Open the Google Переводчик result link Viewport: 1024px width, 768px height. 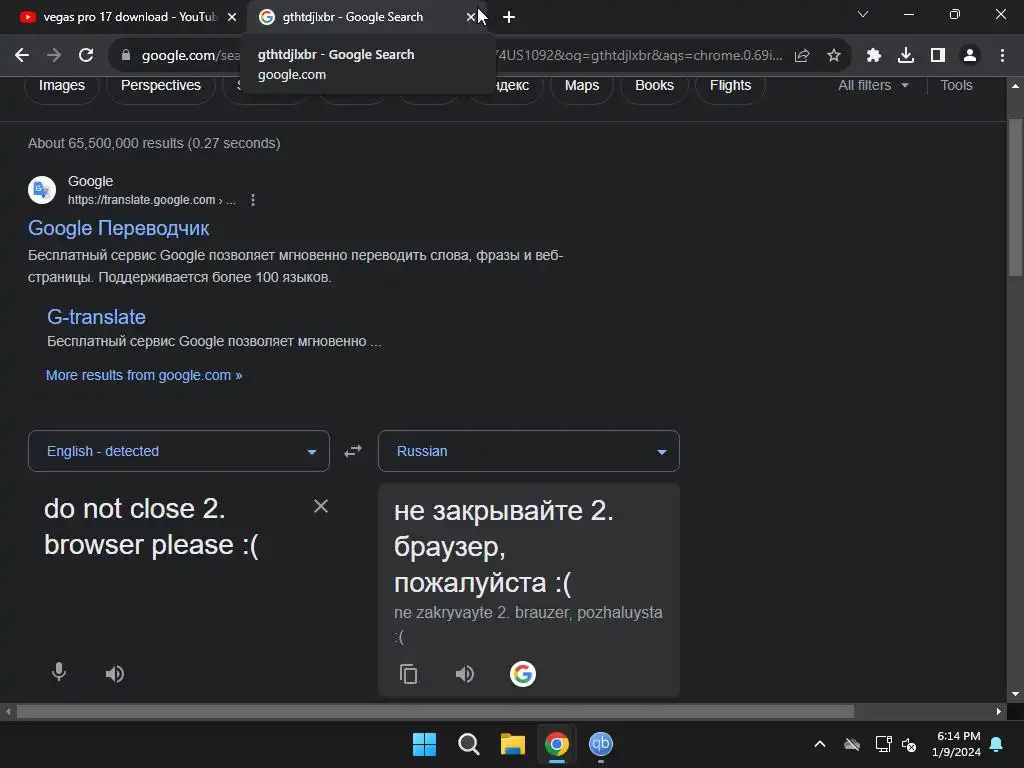[x=118, y=228]
